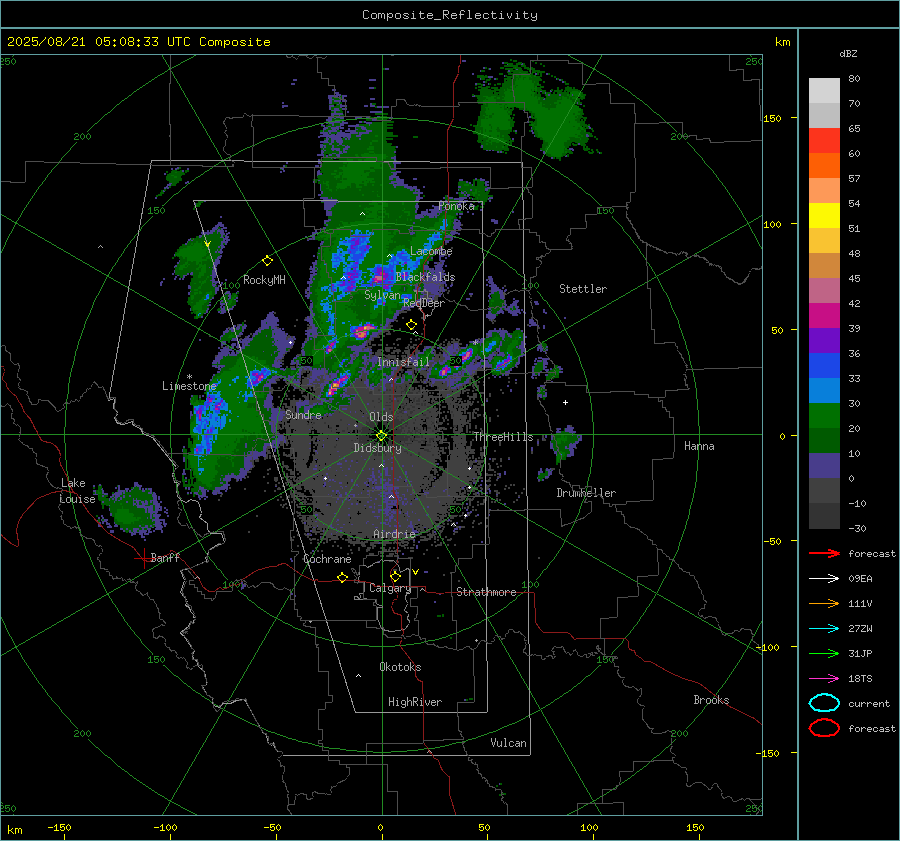Click the red forecast ellipse icon
The height and width of the screenshot is (841, 900).
[x=824, y=728]
